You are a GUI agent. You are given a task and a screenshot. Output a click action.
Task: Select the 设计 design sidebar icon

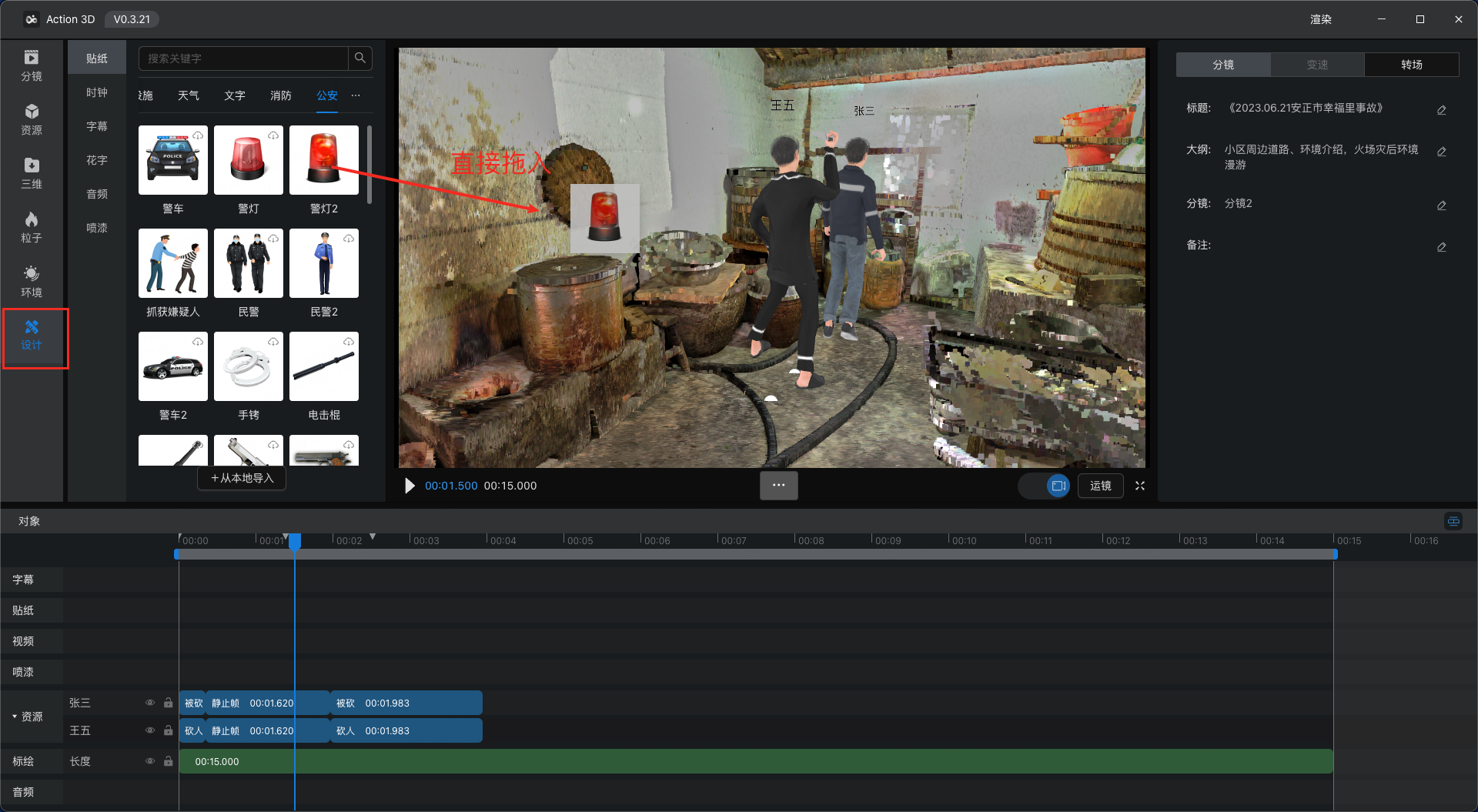click(x=32, y=336)
